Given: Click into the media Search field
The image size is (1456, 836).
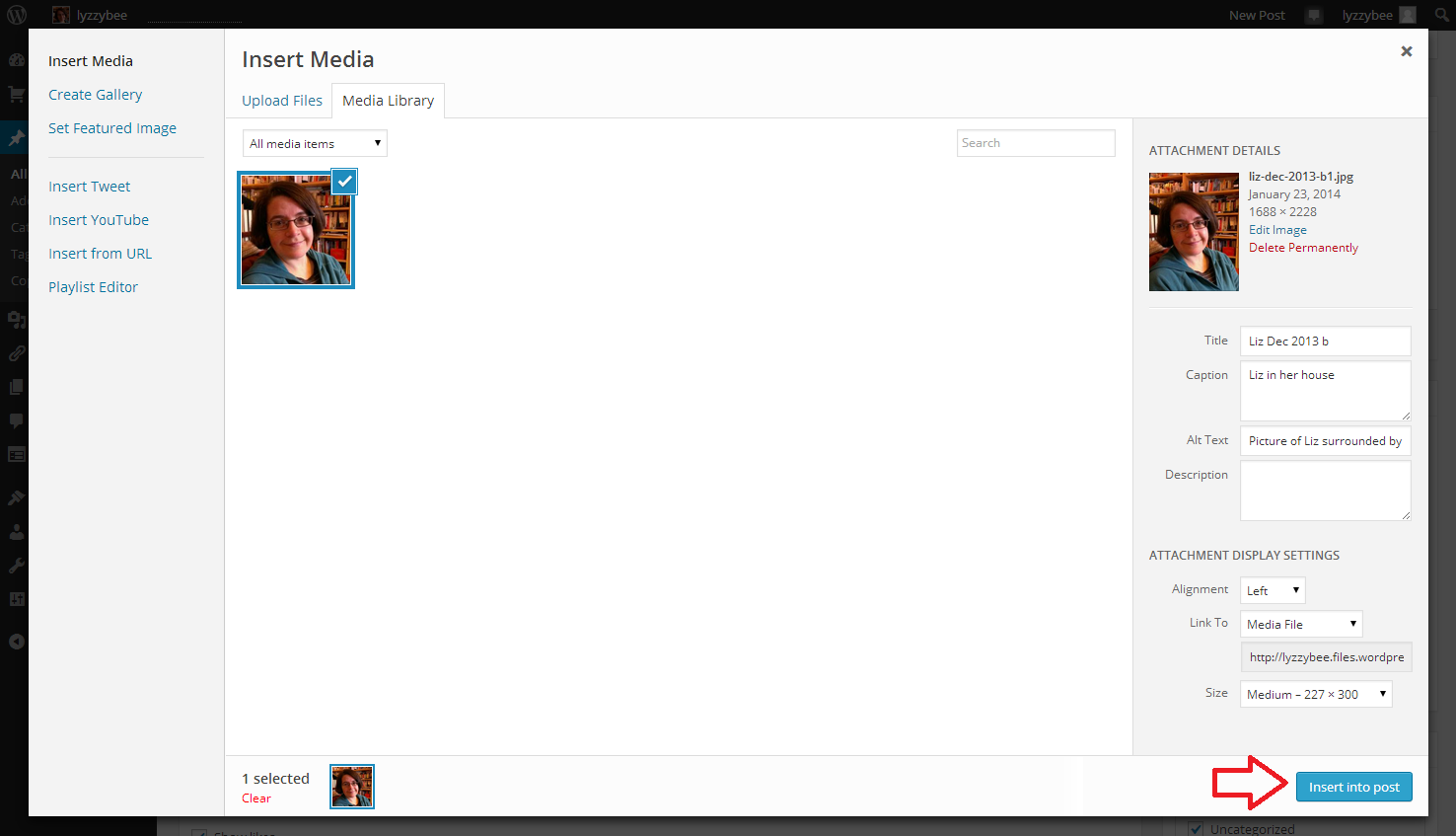Looking at the screenshot, I should 1036,143.
